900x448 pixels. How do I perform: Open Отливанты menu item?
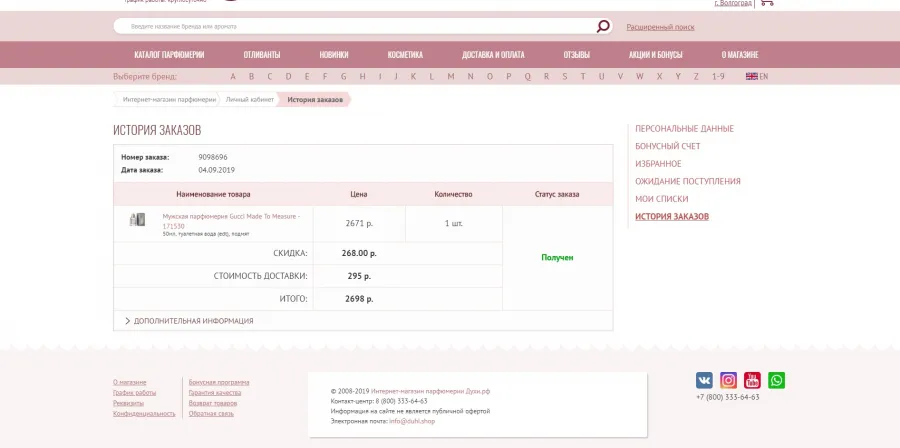click(262, 55)
